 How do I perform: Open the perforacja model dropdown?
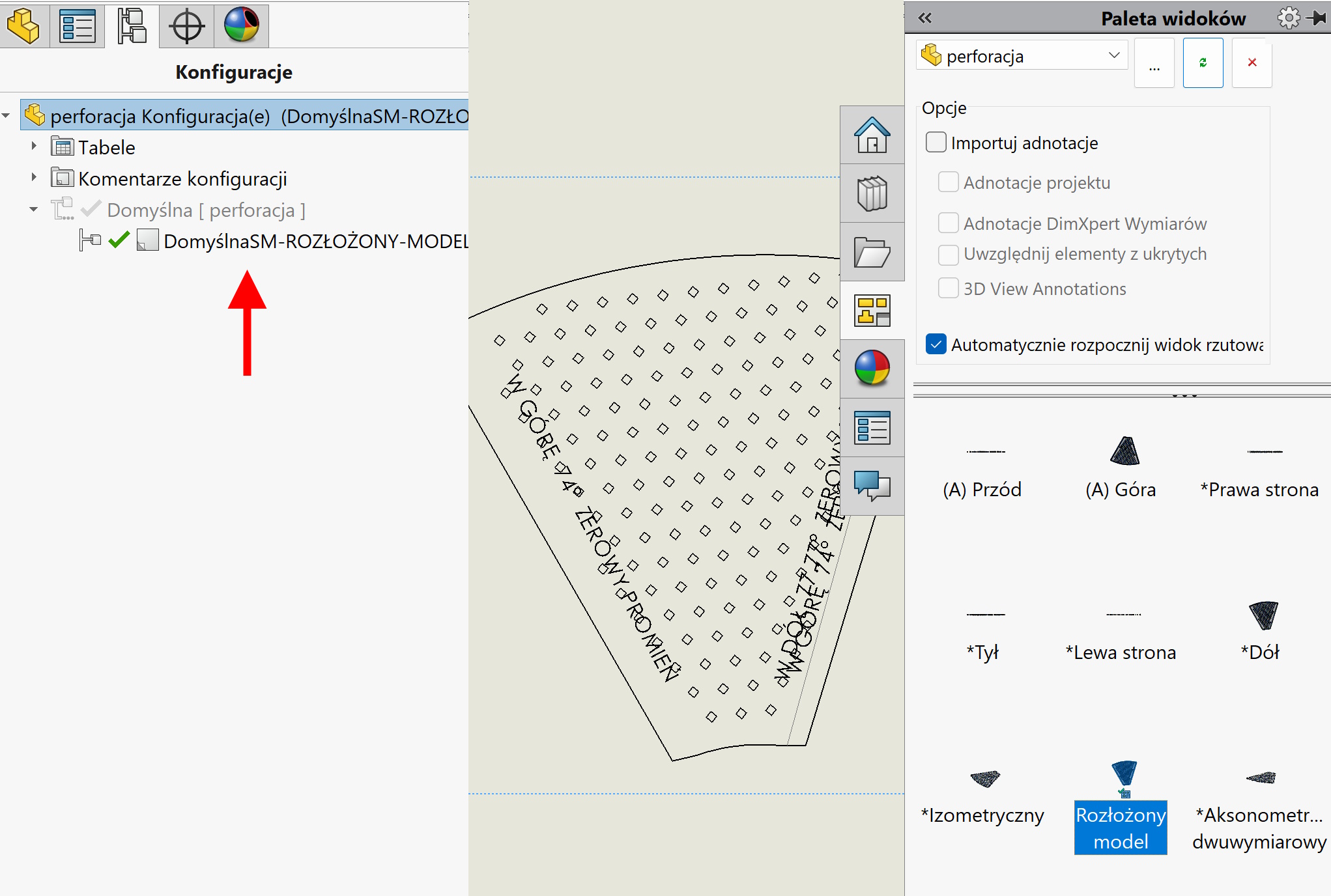pyautogui.click(x=1113, y=56)
